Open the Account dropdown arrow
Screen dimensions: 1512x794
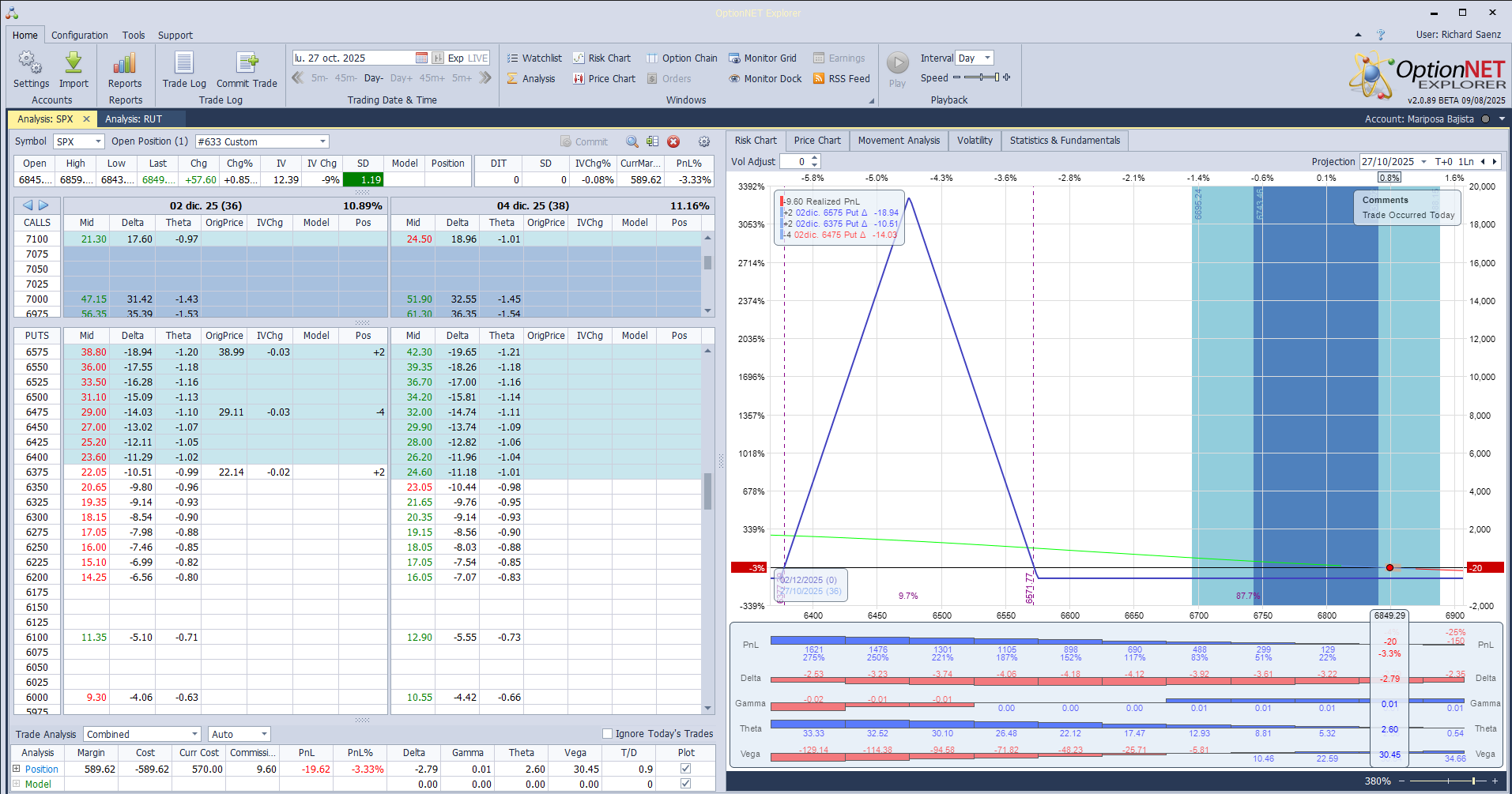pos(1502,119)
